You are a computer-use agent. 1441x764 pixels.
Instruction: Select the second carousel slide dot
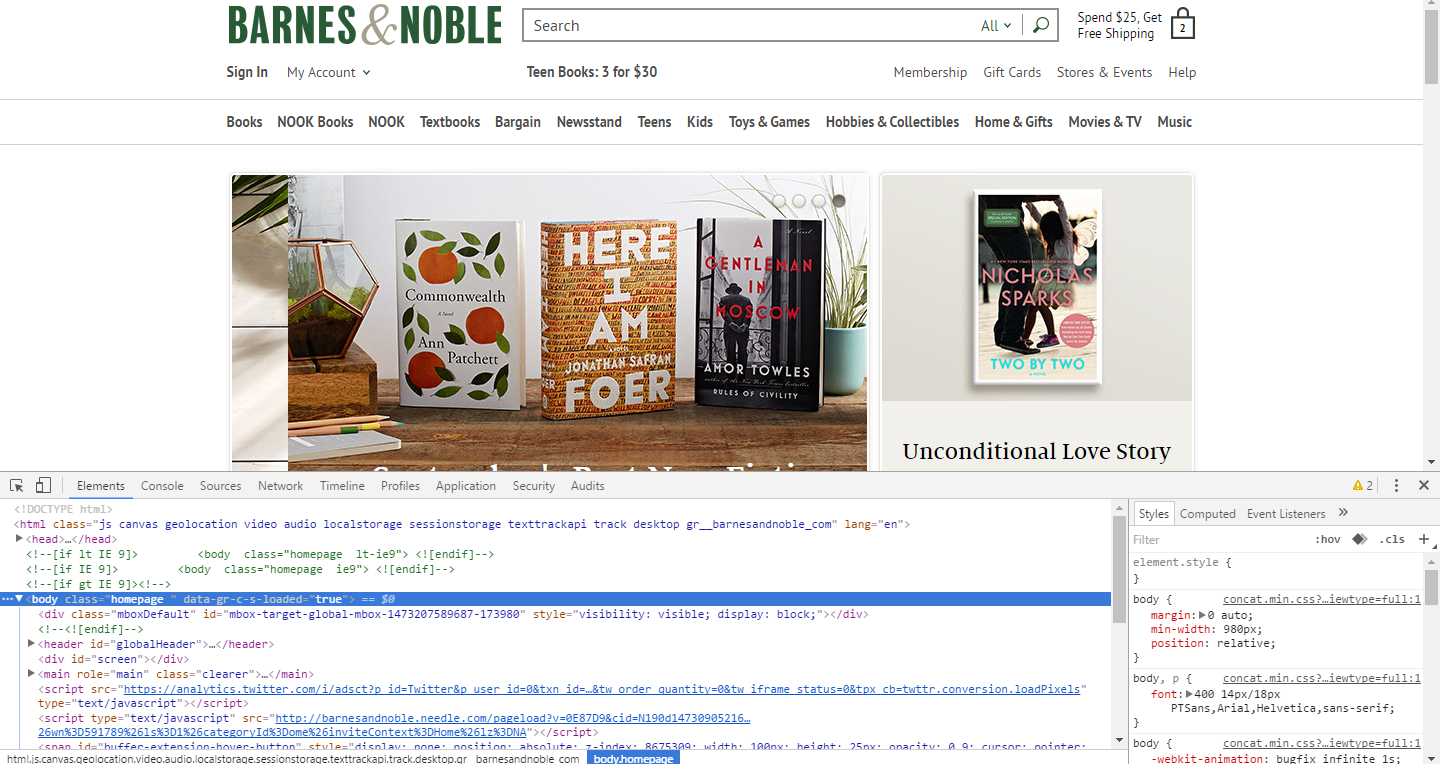coord(799,201)
